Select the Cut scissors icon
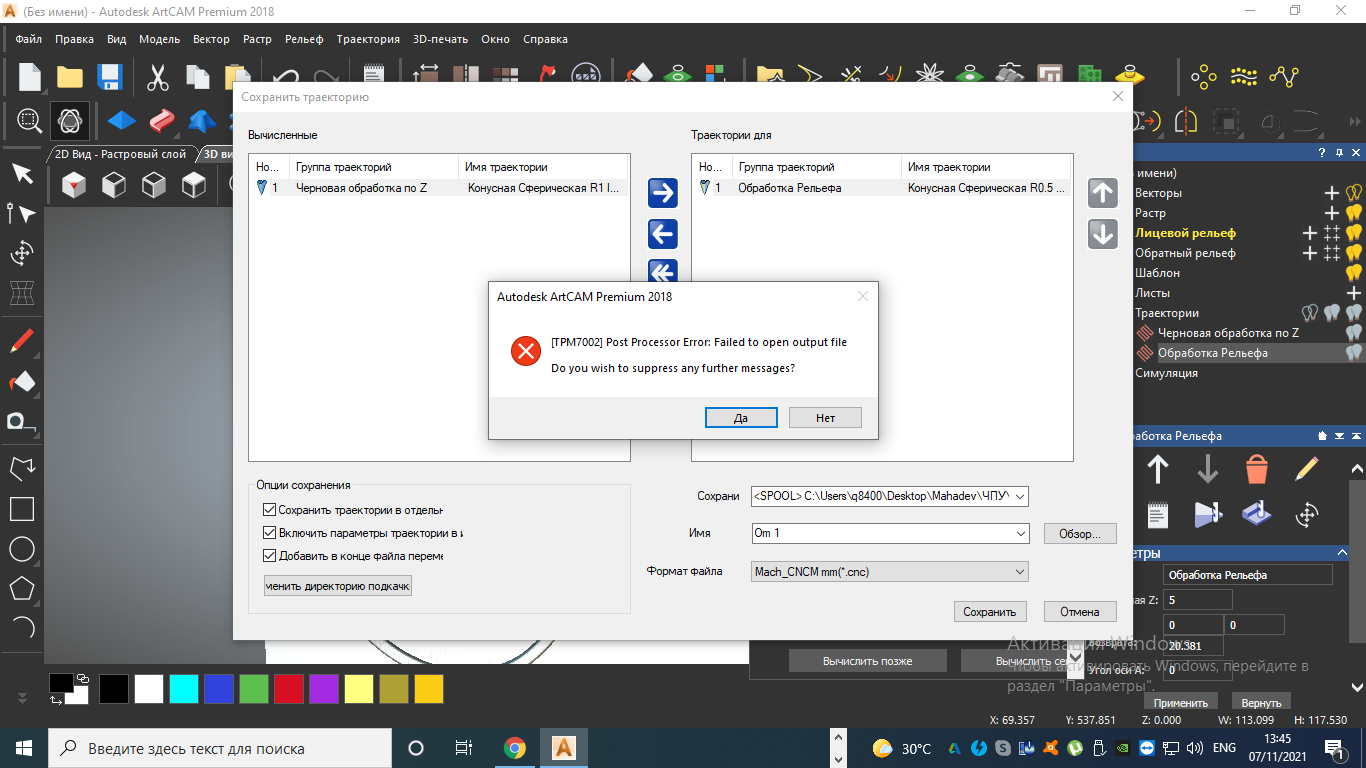This screenshot has height=768, width=1366. [158, 77]
